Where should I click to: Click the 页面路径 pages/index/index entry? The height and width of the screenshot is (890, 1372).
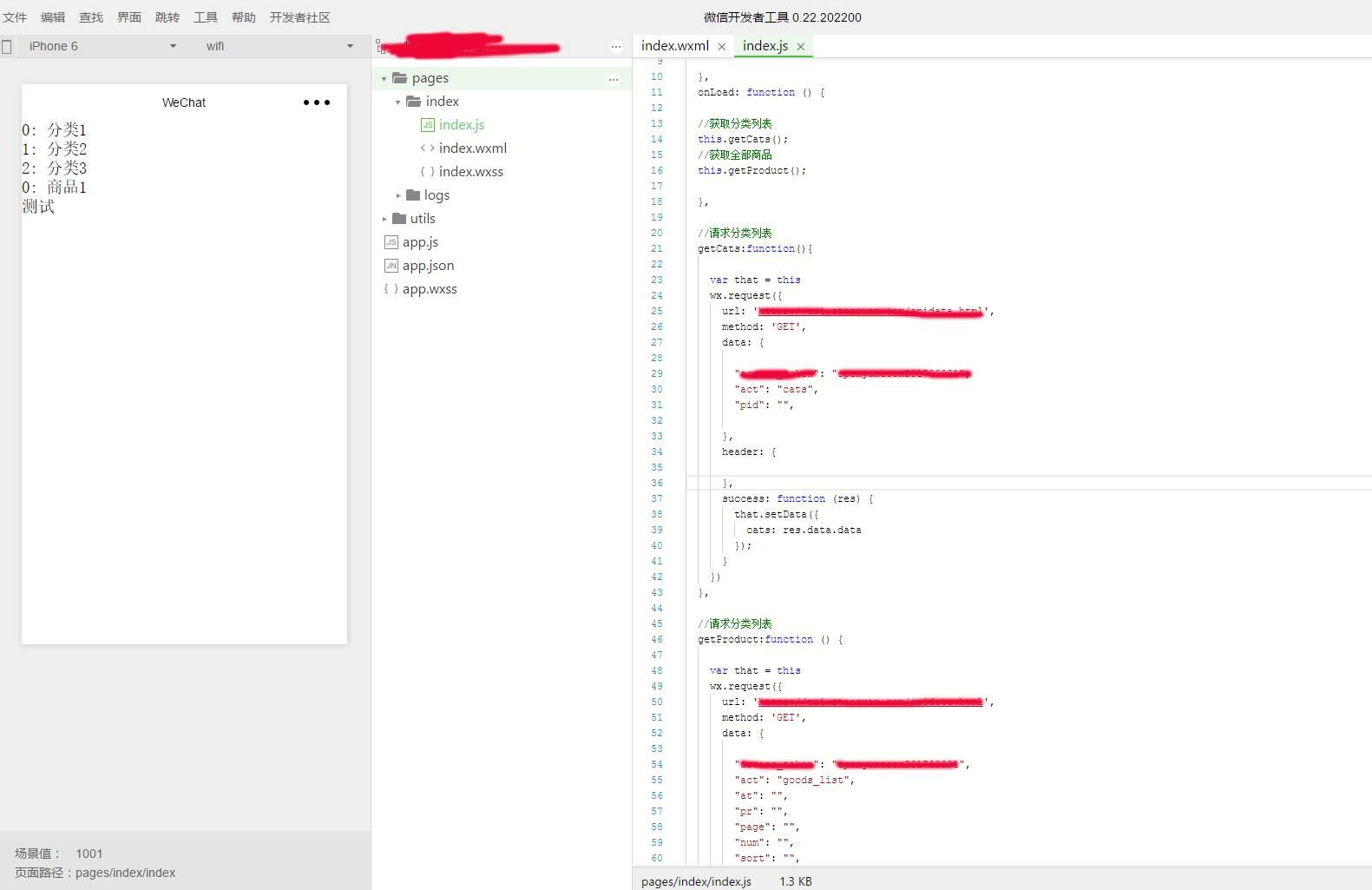click(95, 873)
